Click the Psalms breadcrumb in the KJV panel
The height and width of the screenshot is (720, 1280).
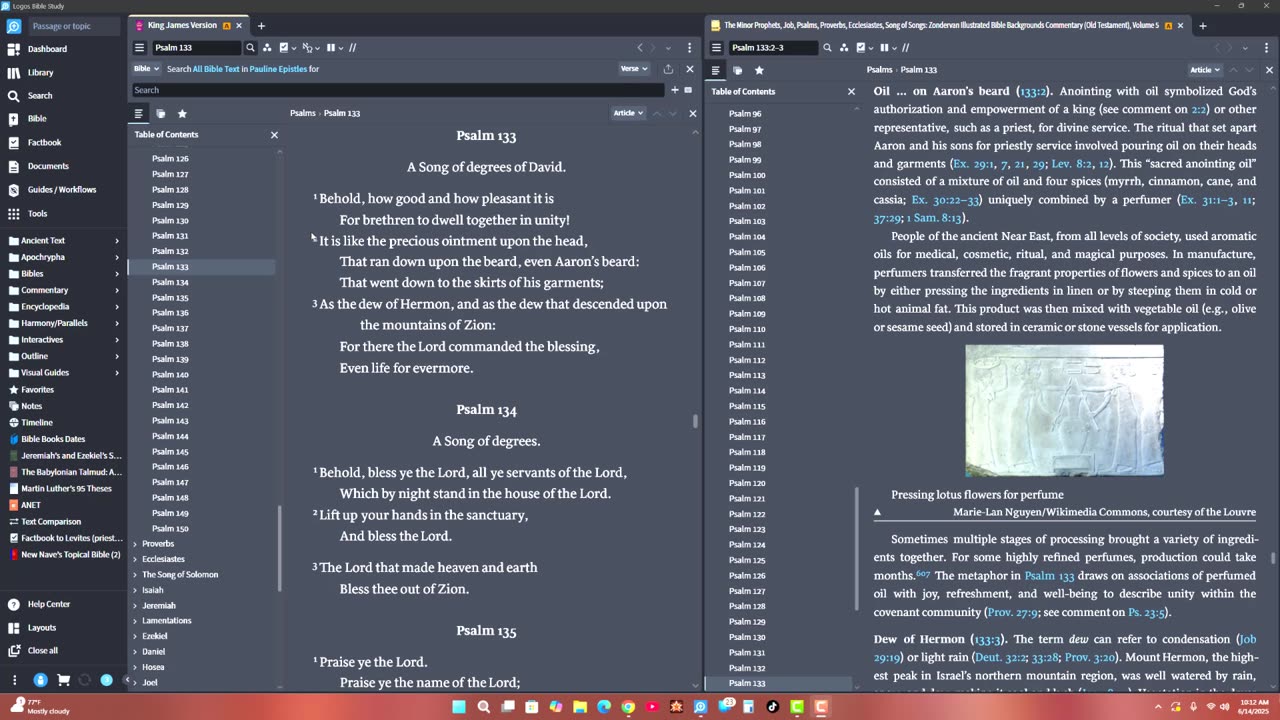point(302,113)
